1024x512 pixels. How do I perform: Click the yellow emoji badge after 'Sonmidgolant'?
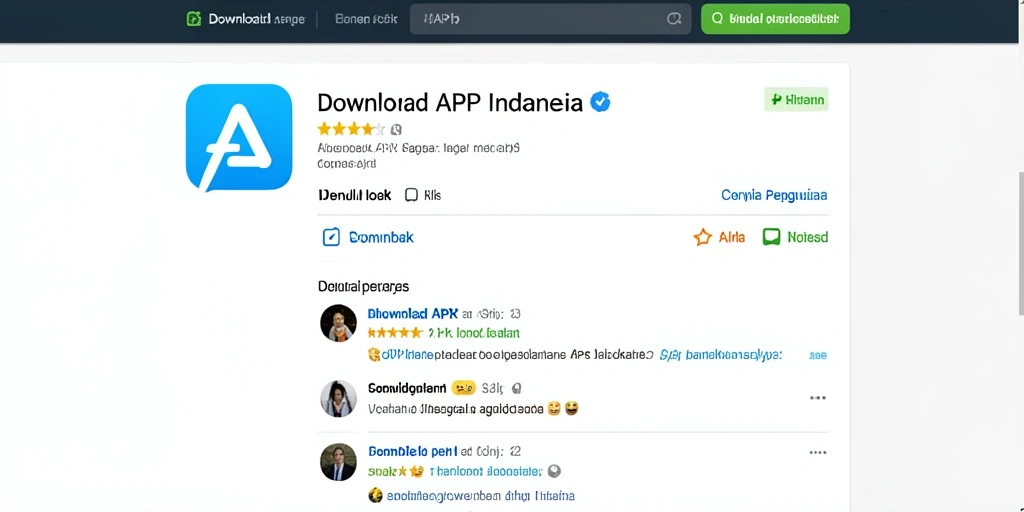463,388
